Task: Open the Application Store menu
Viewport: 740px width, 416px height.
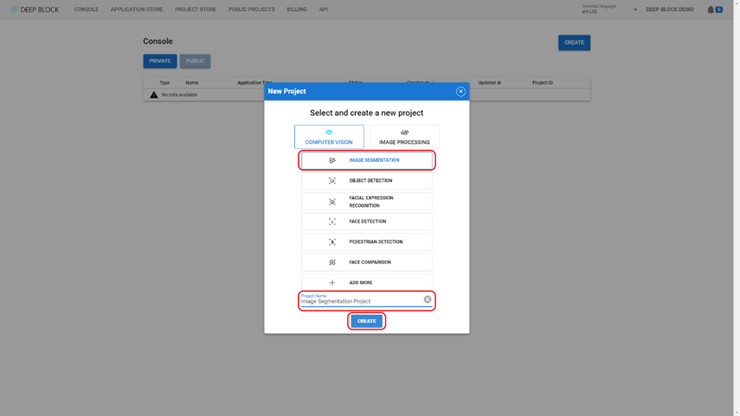Action: click(136, 9)
